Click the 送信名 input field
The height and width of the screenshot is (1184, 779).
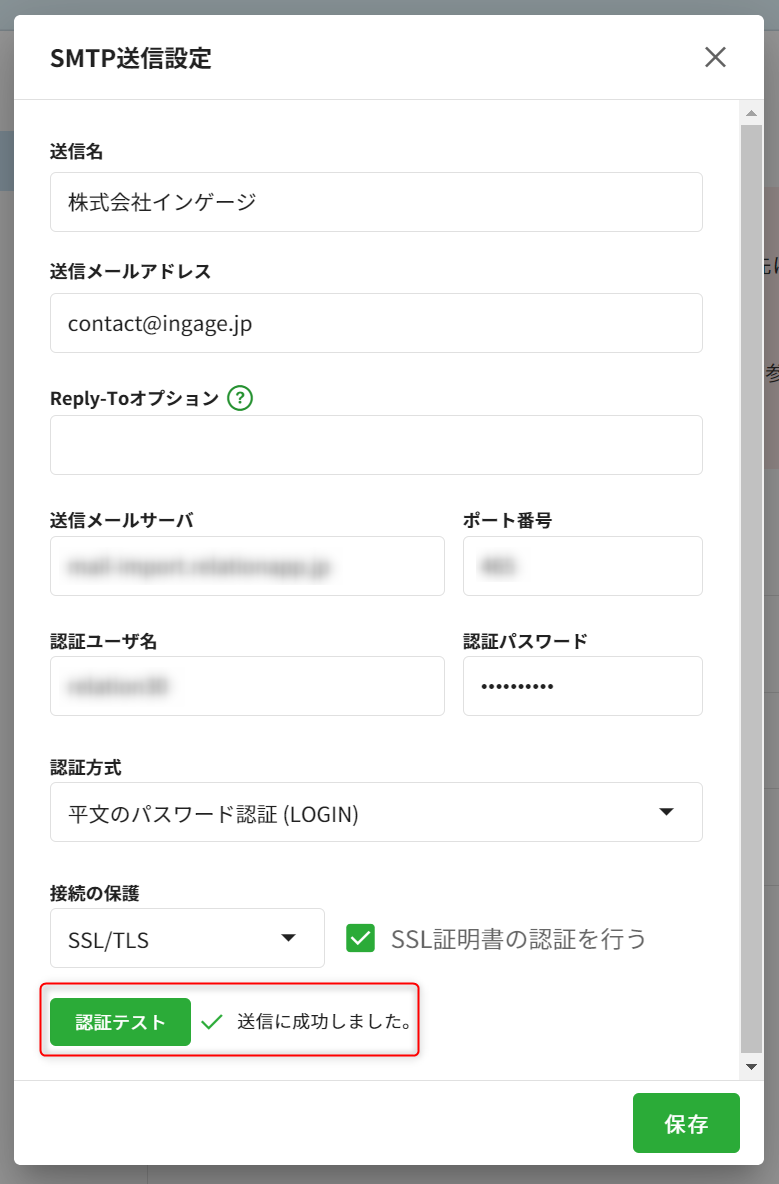point(375,202)
